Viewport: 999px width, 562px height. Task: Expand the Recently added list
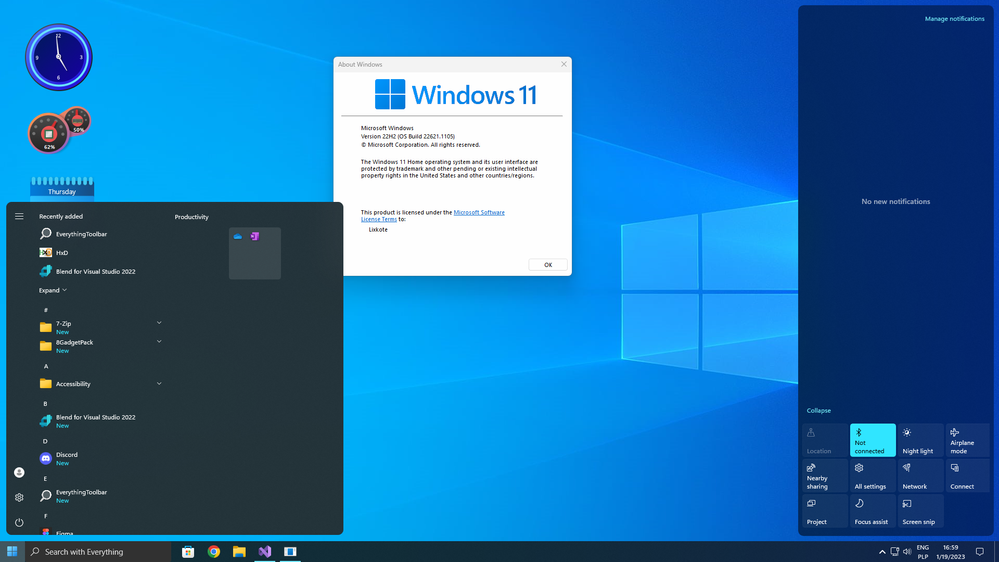(x=53, y=291)
